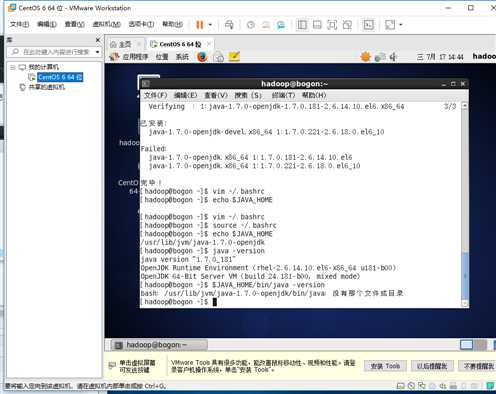The height and width of the screenshot is (394, 496).
Task: Open terminal 文件(F) menu
Action: (155, 95)
